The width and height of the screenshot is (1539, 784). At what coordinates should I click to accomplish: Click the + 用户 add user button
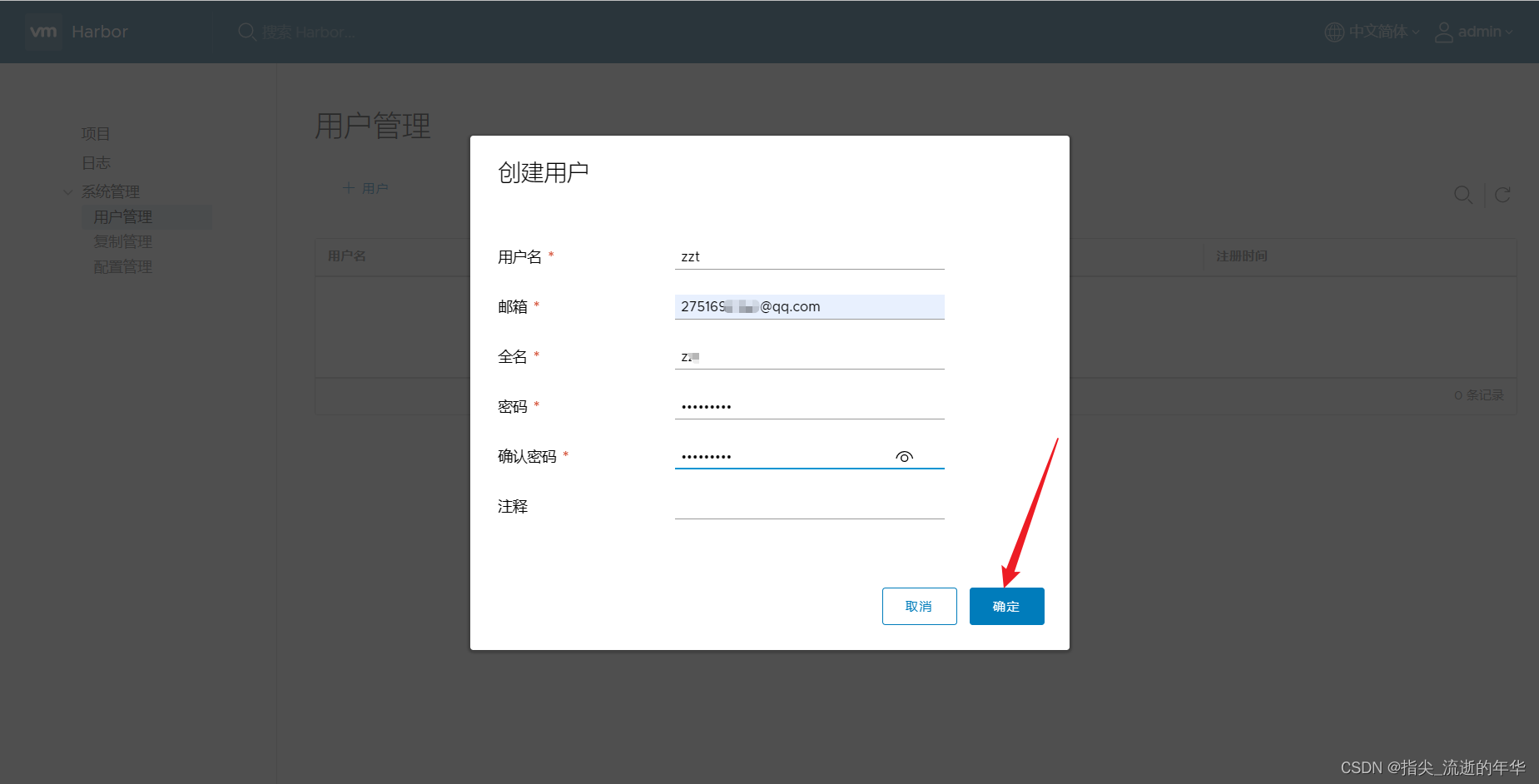tap(365, 188)
